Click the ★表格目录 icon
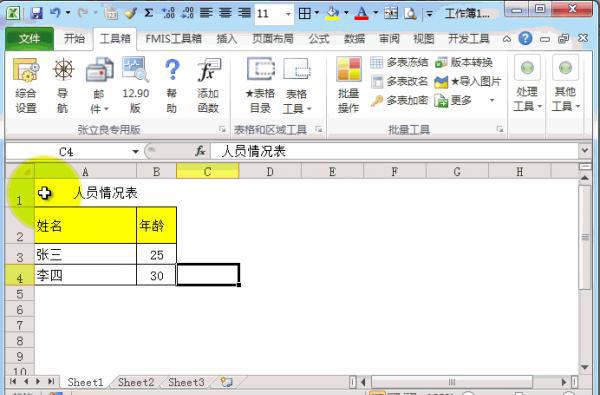 click(261, 69)
